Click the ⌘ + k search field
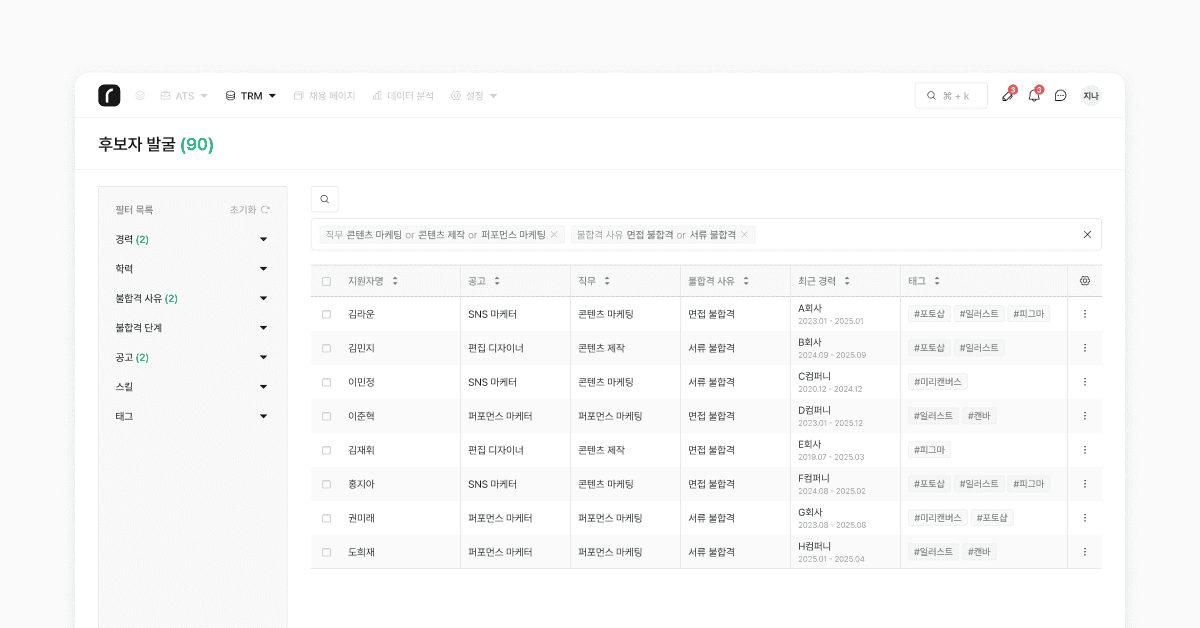The height and width of the screenshot is (628, 1200). coord(950,96)
